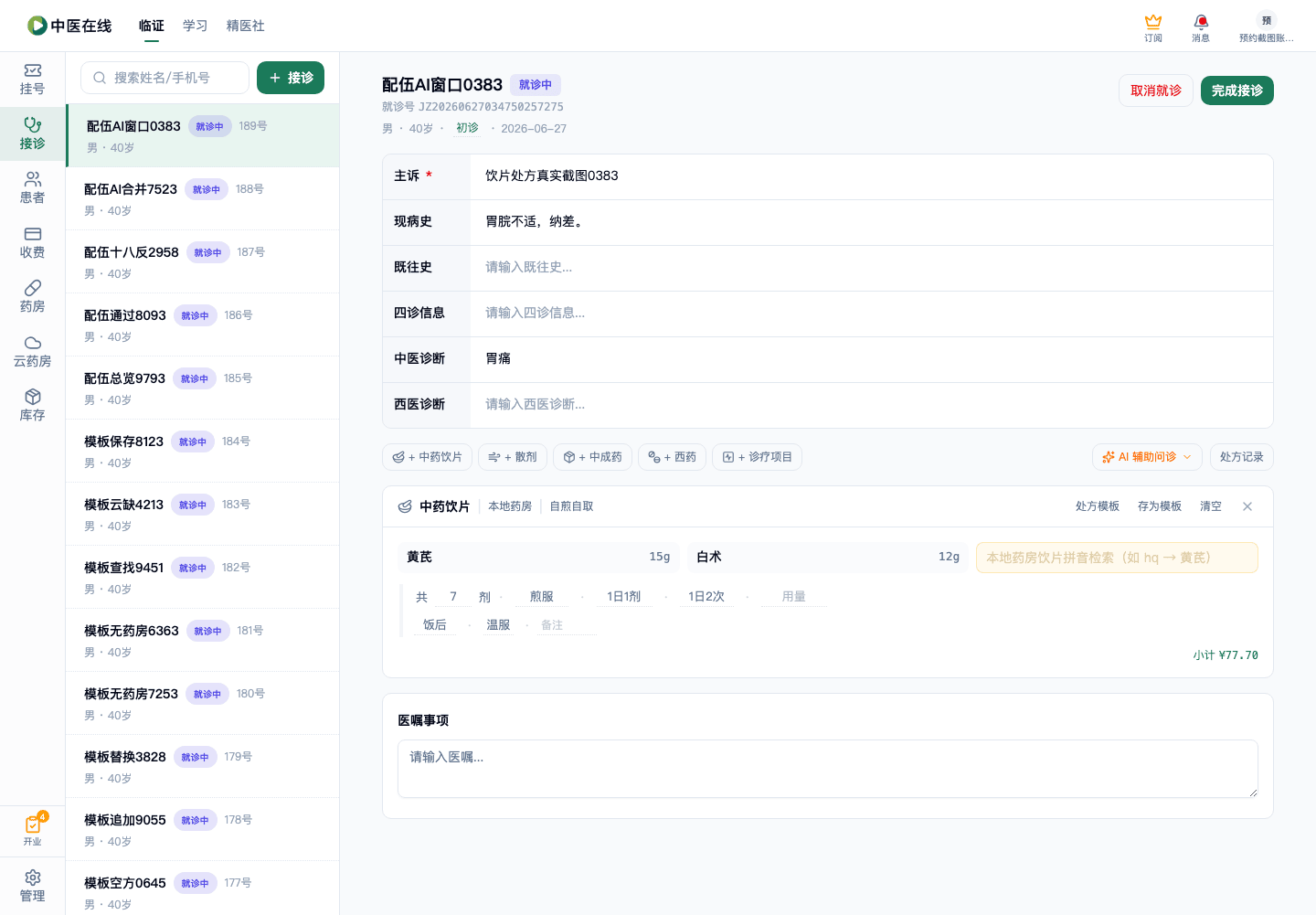Open the 库存 inventory box icon
The height and width of the screenshot is (915, 1316).
click(32, 406)
